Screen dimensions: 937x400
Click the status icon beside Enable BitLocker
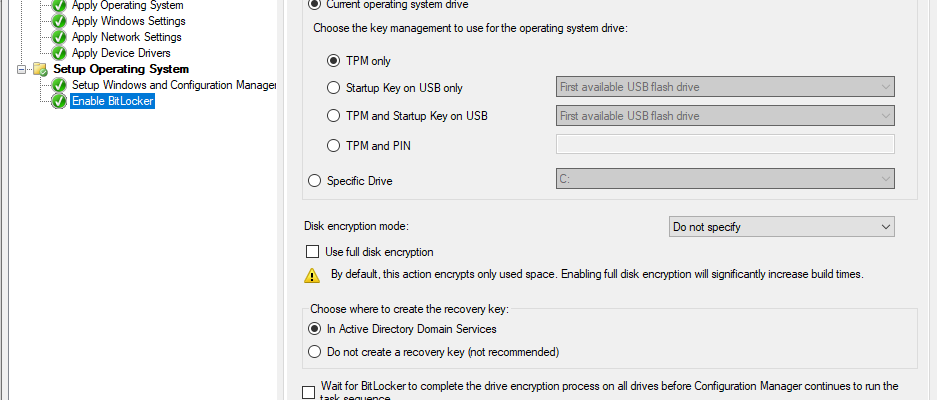[59, 102]
